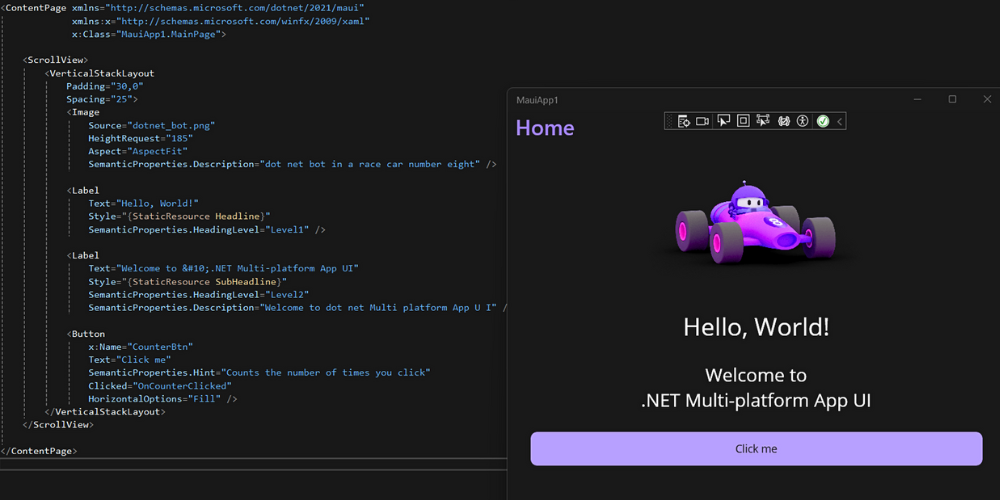Image resolution: width=1000 pixels, height=500 pixels.
Task: Click the Button element tag in code
Action: pyautogui.click(x=85, y=334)
